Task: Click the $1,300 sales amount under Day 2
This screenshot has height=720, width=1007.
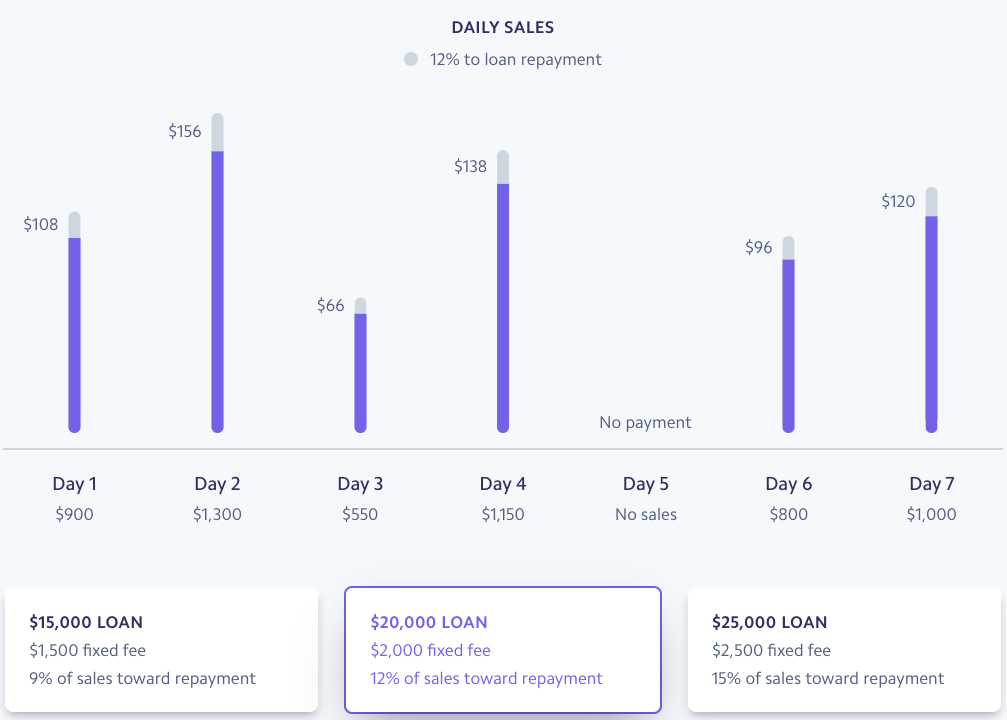Action: pyautogui.click(x=217, y=515)
